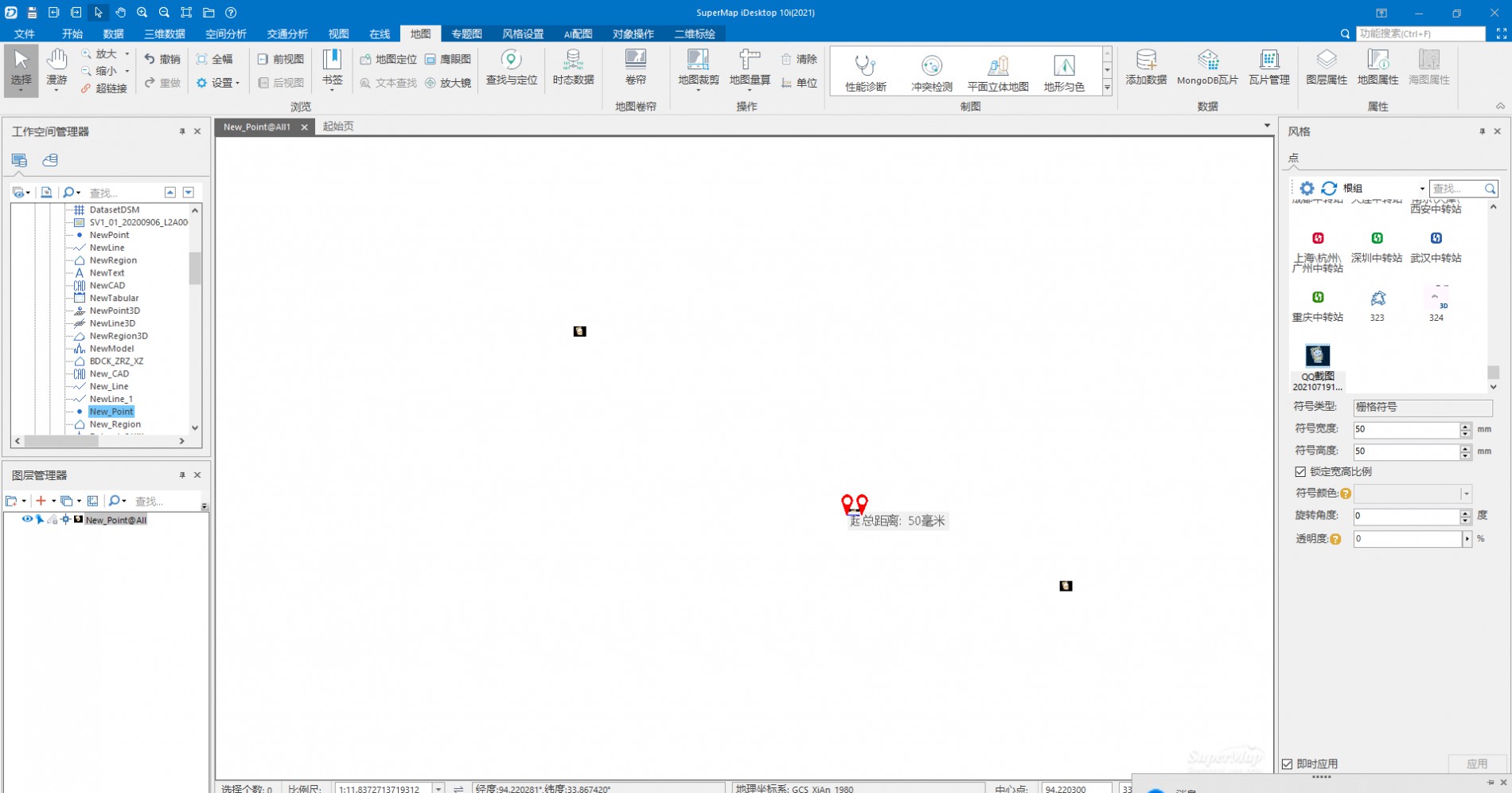Toggle visibility of New_Point@All layer
This screenshot has height=793, width=1512.
tap(27, 519)
